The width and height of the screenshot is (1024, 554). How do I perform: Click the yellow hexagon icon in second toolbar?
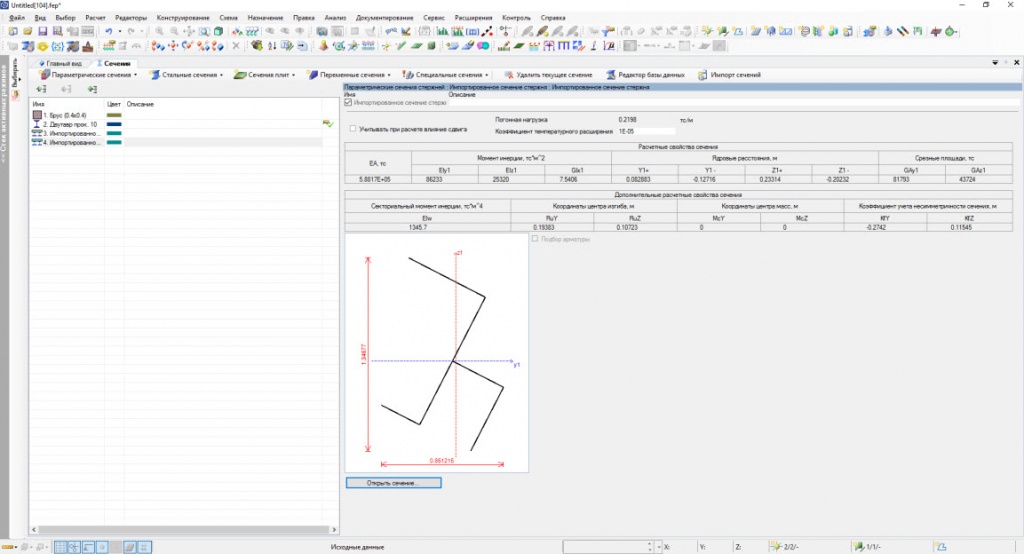pos(42,46)
